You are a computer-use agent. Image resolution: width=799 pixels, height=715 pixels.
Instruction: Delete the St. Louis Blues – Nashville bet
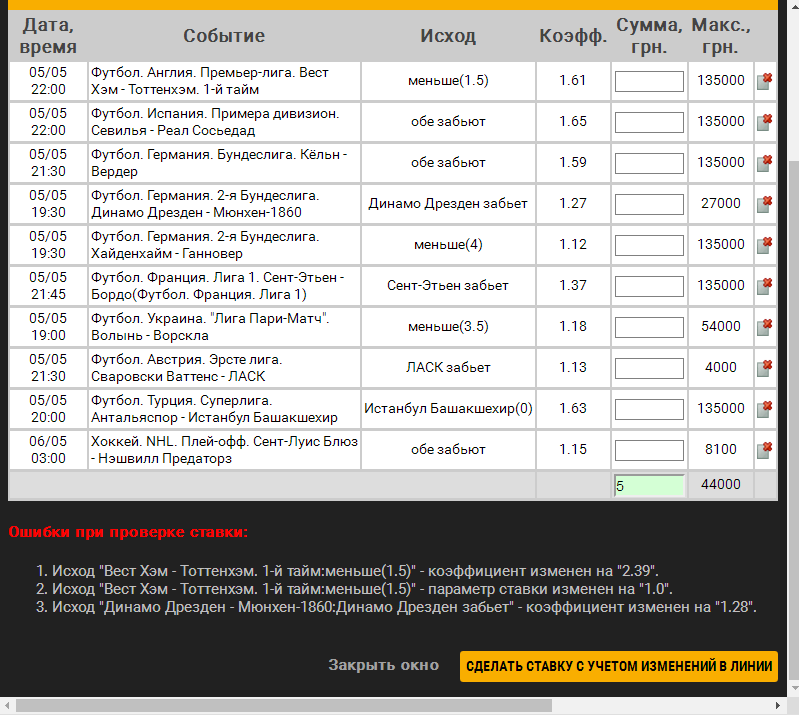coord(764,450)
